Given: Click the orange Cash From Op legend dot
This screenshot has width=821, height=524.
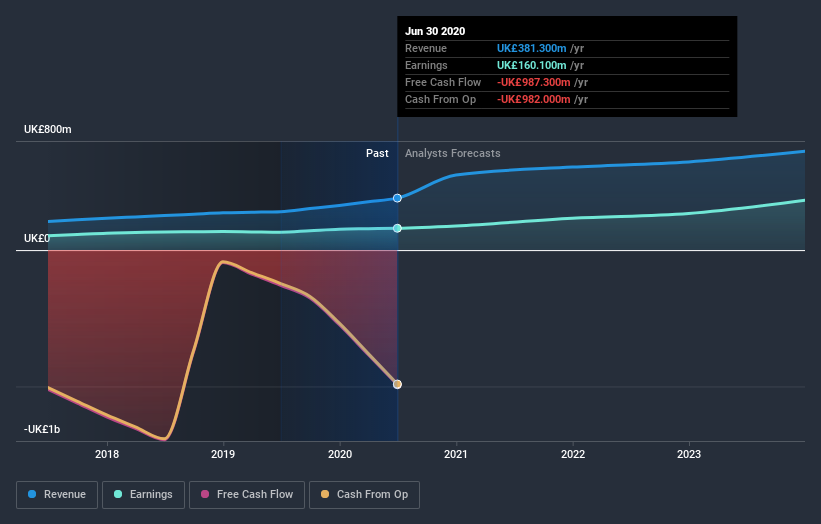Looking at the screenshot, I should [325, 494].
